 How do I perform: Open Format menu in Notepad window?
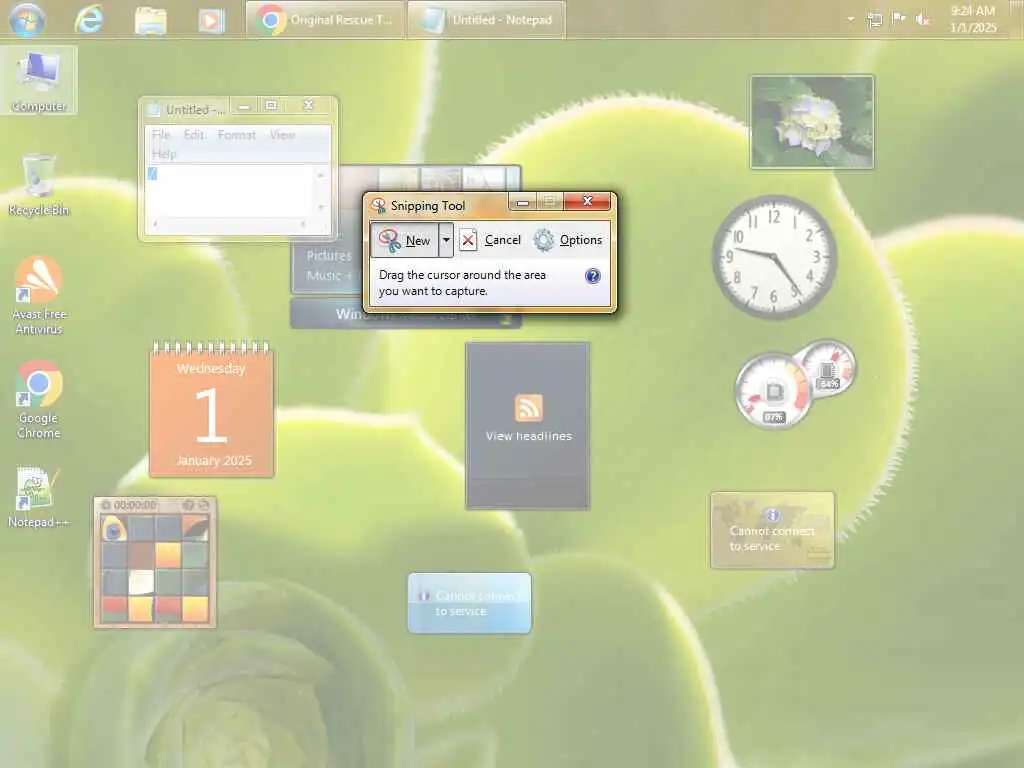tap(236, 135)
